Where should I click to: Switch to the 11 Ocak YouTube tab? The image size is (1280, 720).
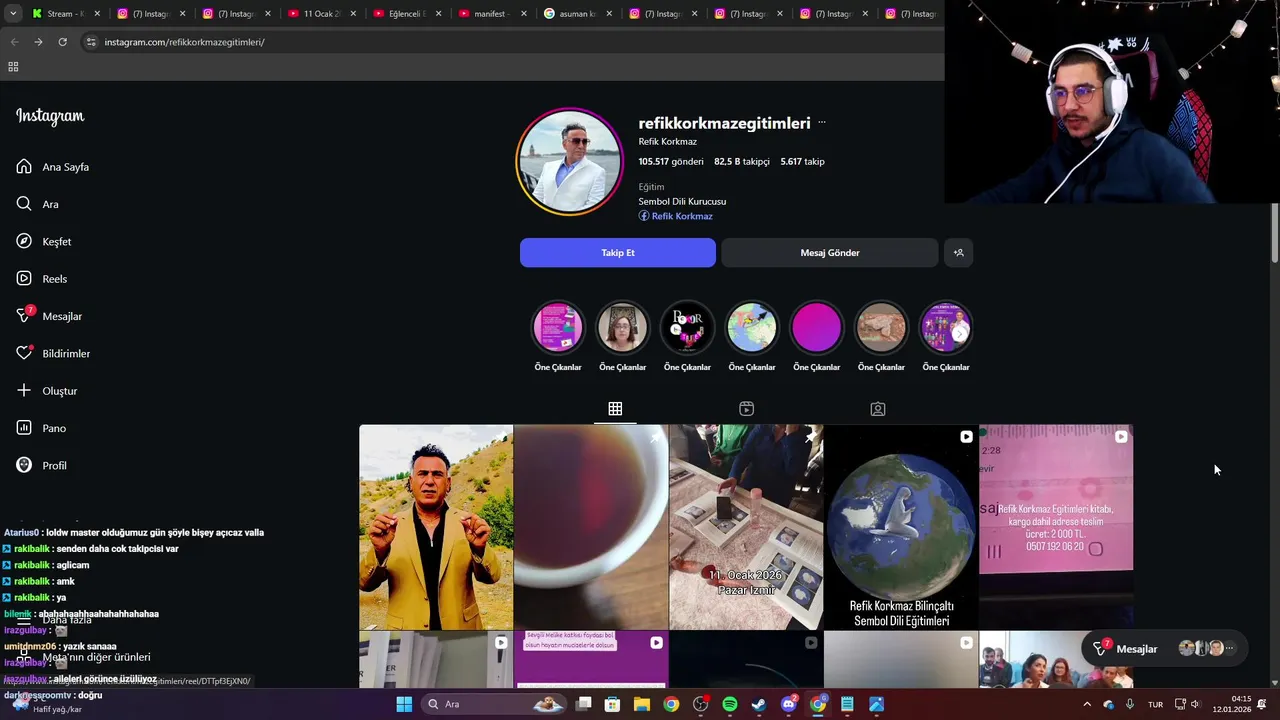320,14
